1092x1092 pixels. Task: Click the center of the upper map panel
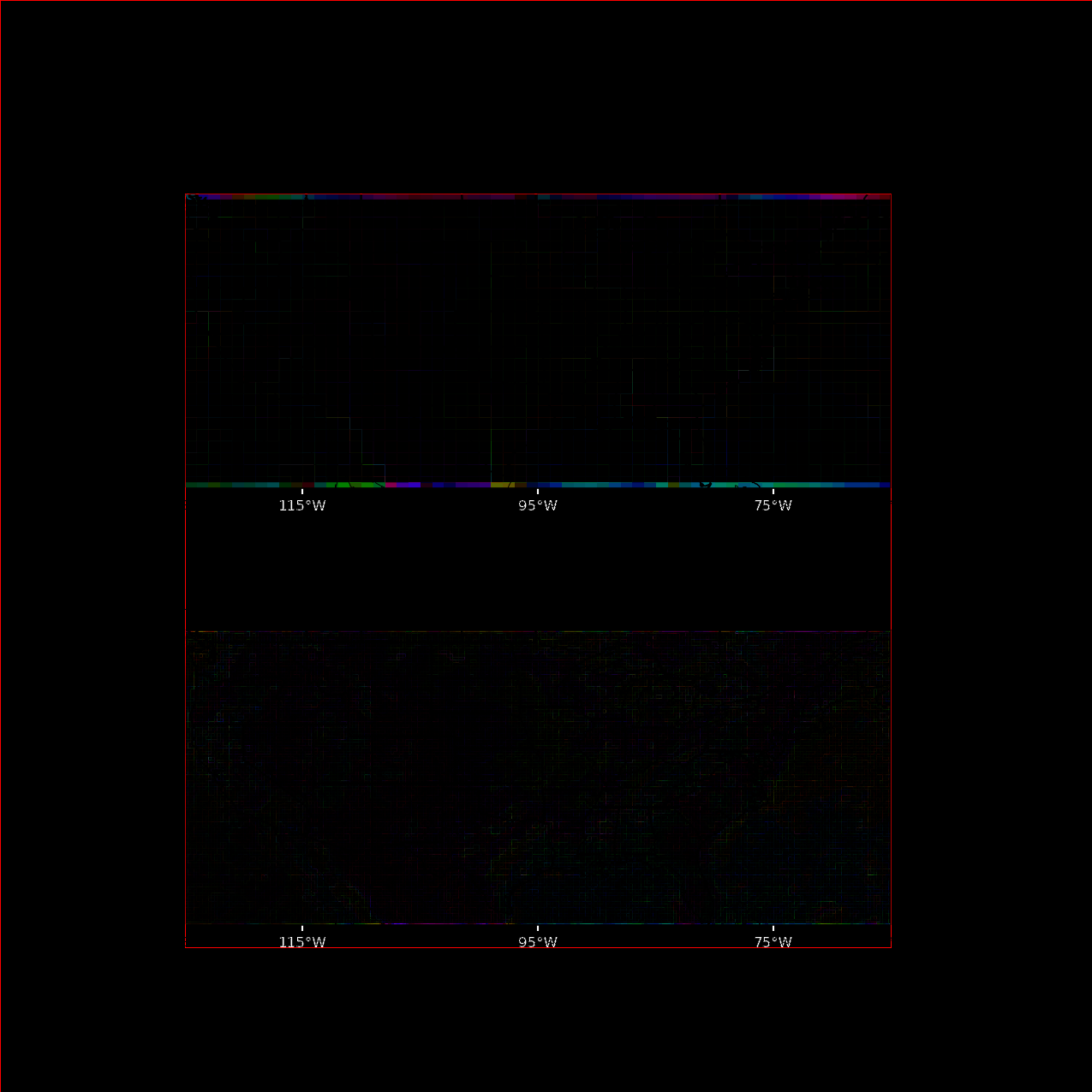tap(538, 340)
